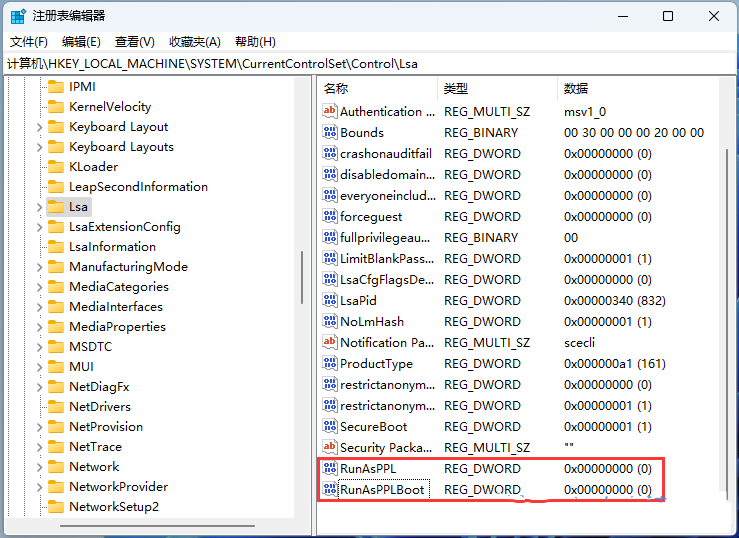Image resolution: width=739 pixels, height=538 pixels.
Task: Click the DWORD icon next to SecureBoot
Action: [x=329, y=426]
